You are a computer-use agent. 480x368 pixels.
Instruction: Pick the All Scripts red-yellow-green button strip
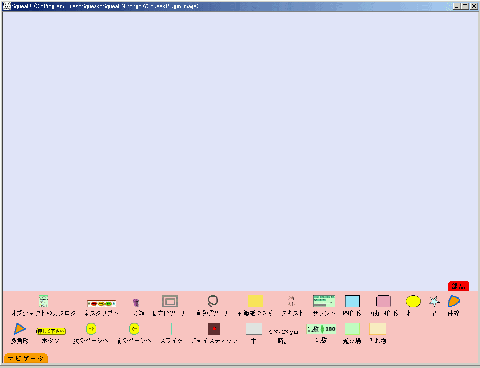[x=101, y=303]
